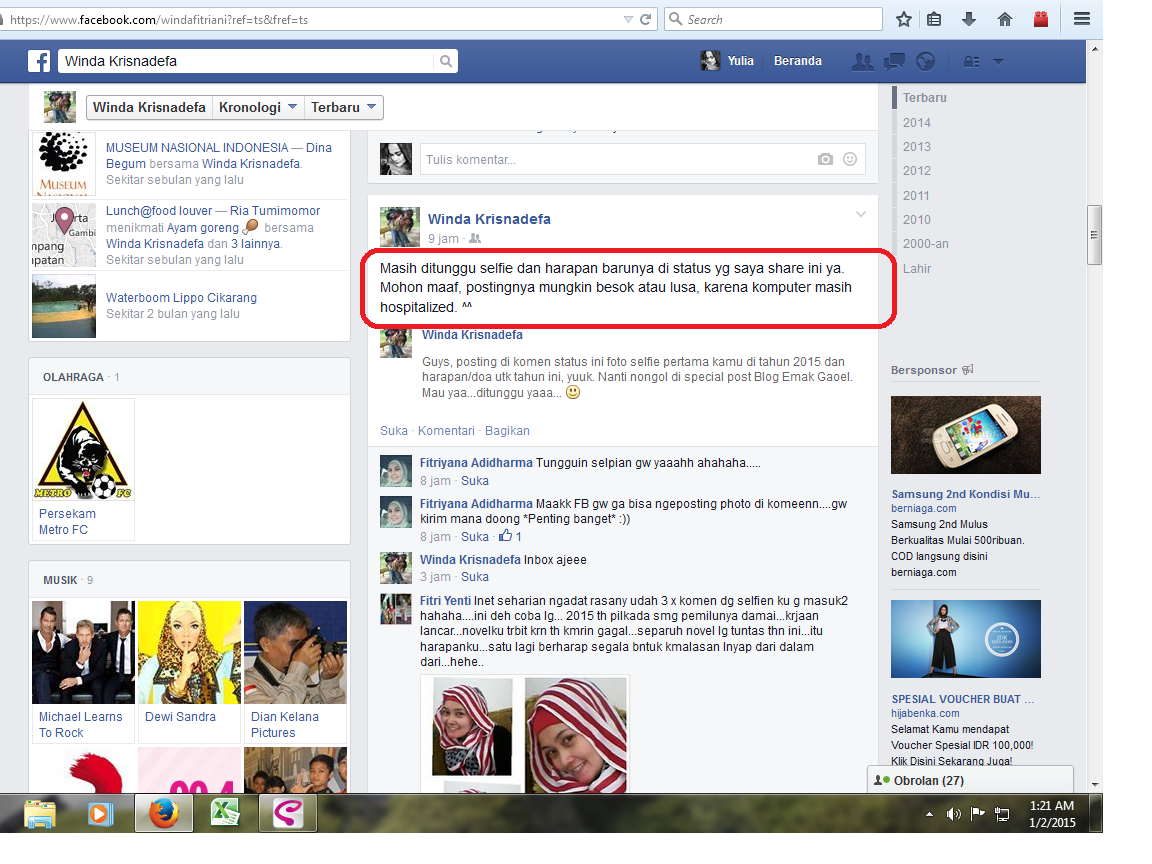The height and width of the screenshot is (864, 1152).
Task: Click camera icon in comment box
Action: 825,159
